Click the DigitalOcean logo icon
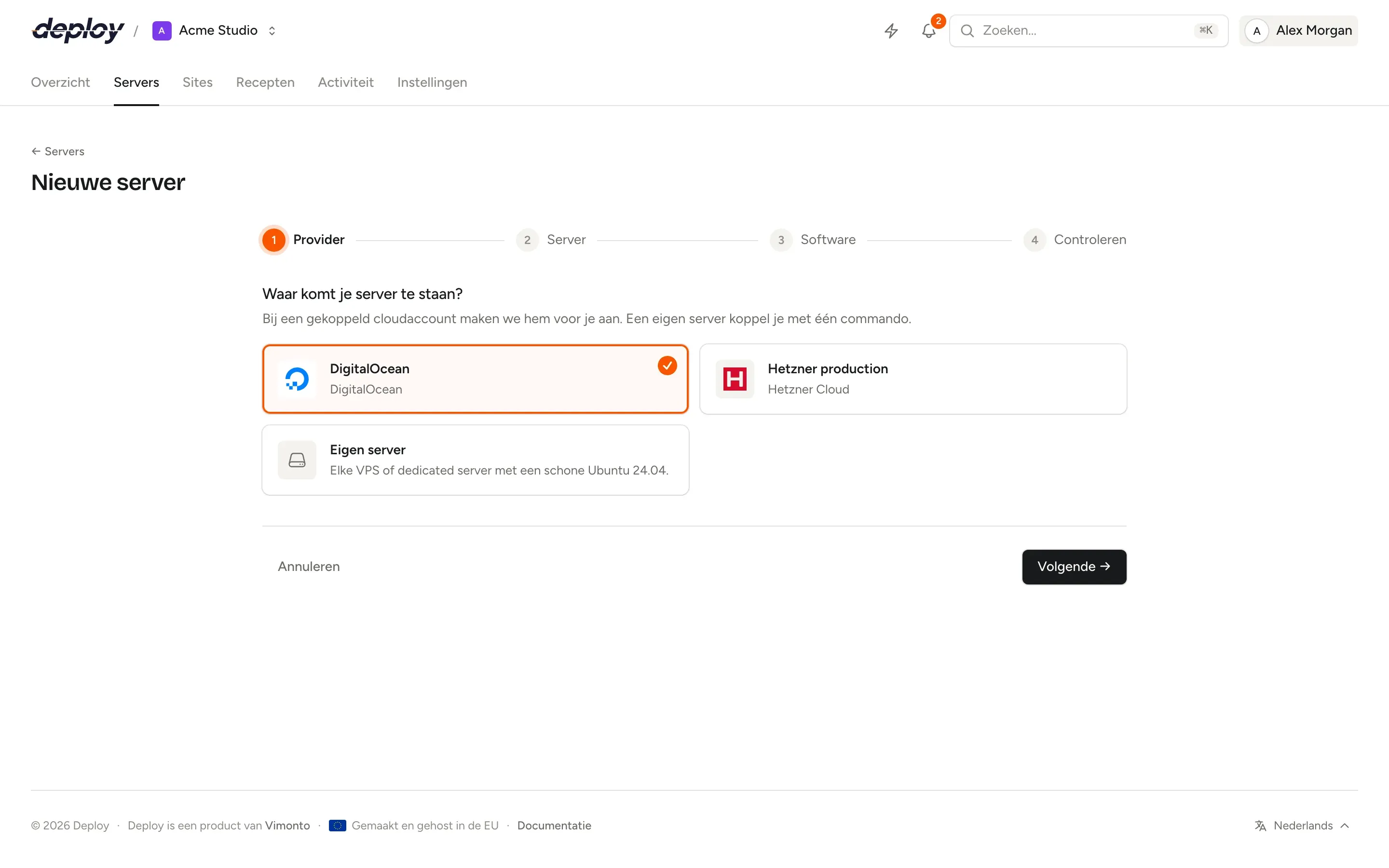Image resolution: width=1389 pixels, height=868 pixels. click(297, 379)
